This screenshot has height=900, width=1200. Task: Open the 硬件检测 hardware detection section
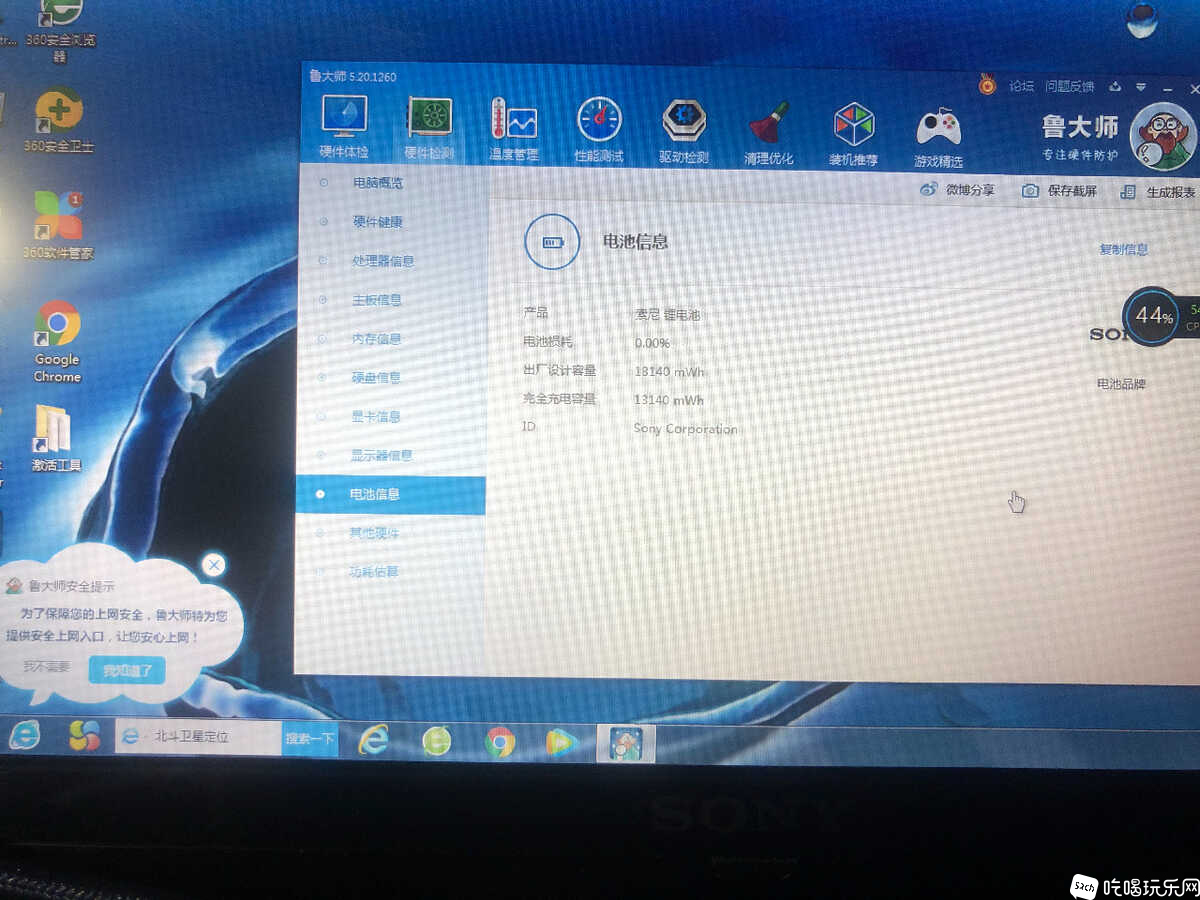pyautogui.click(x=429, y=128)
